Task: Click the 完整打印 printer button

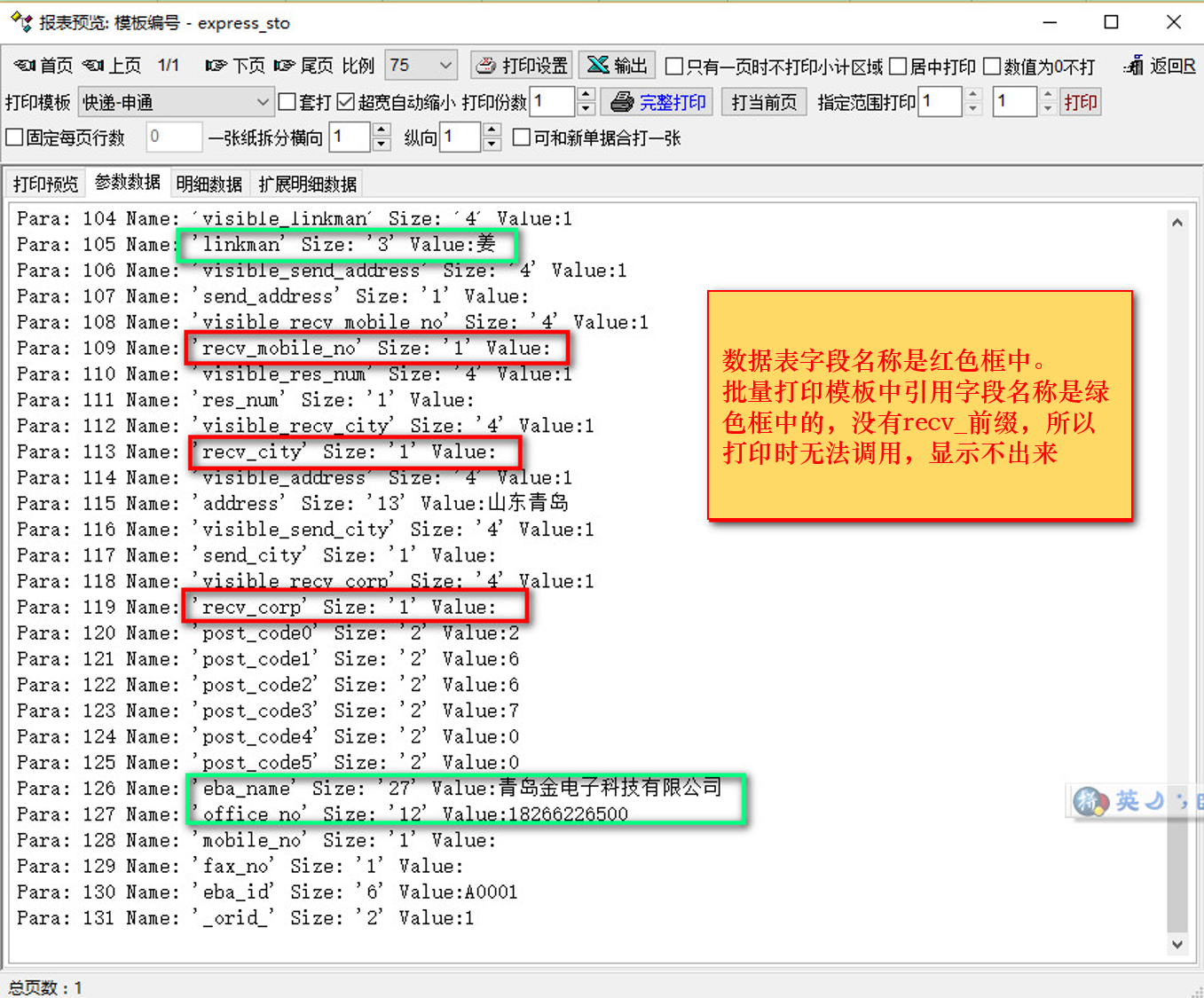Action: click(x=658, y=102)
